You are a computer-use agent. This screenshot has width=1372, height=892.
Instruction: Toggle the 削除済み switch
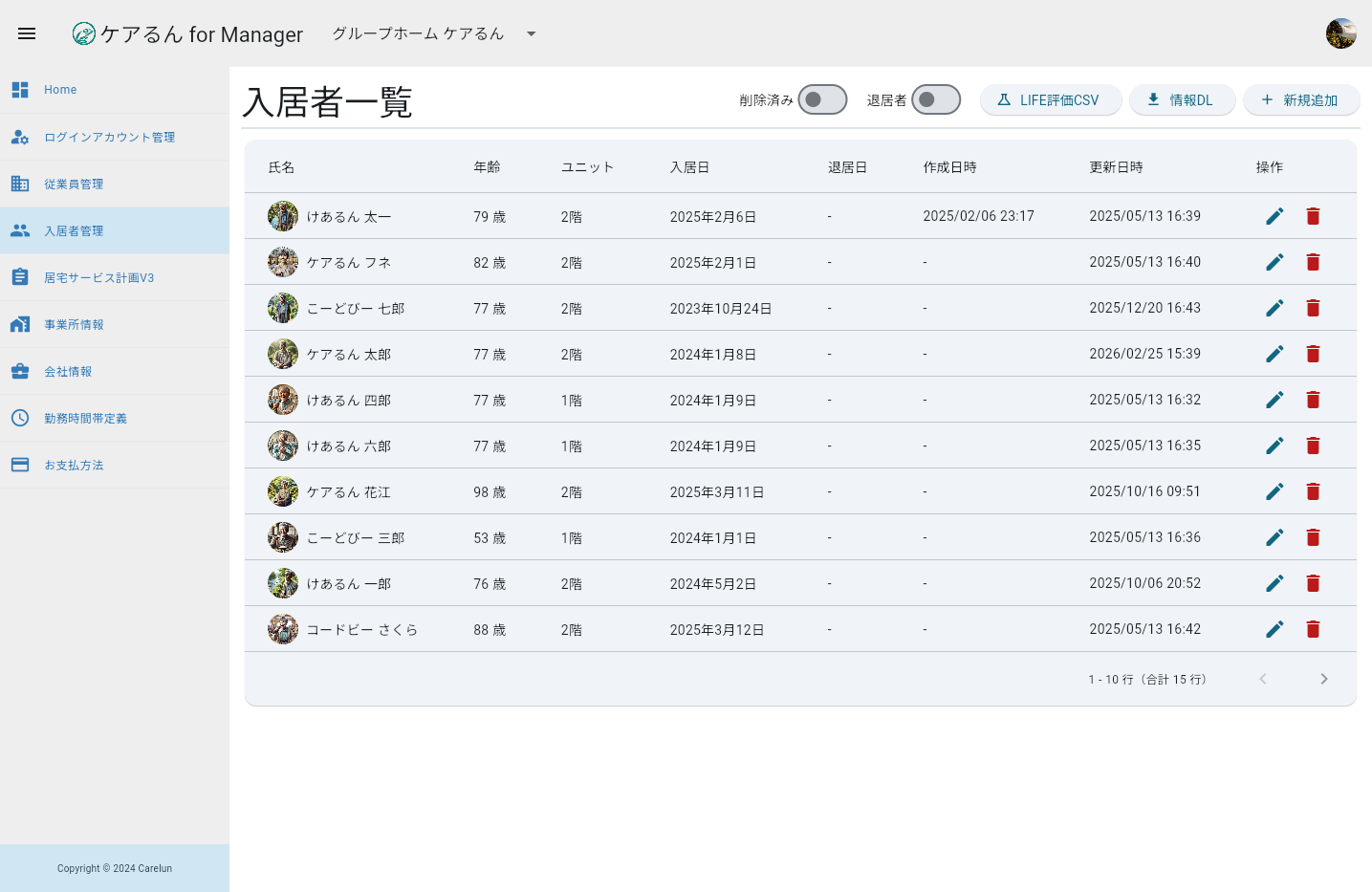point(822,99)
